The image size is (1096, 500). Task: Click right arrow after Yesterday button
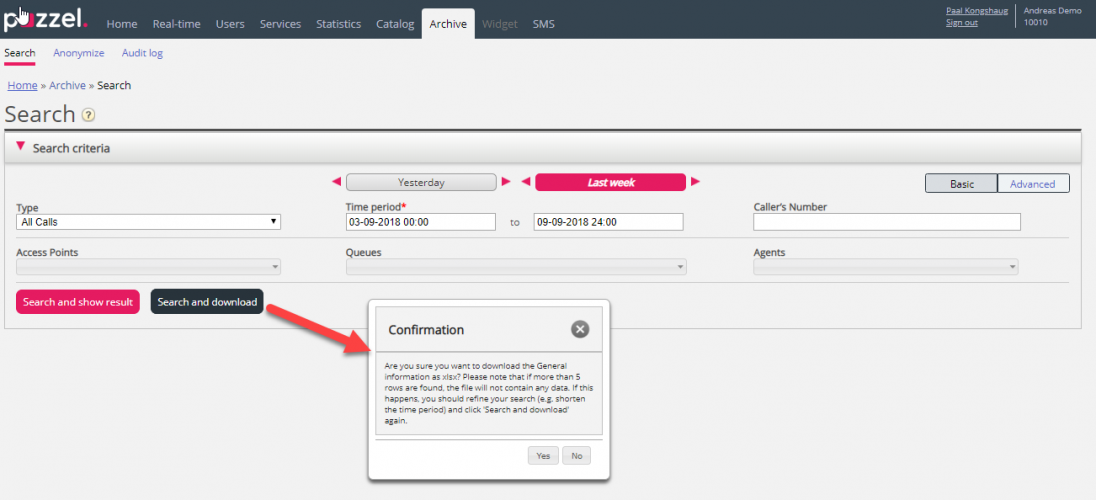point(506,182)
